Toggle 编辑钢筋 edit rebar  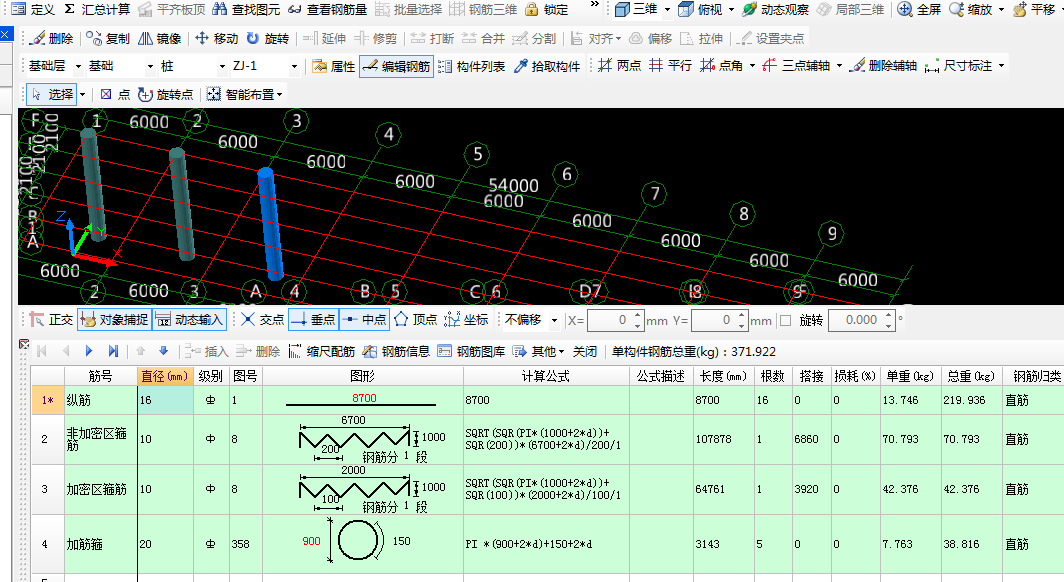[x=396, y=66]
